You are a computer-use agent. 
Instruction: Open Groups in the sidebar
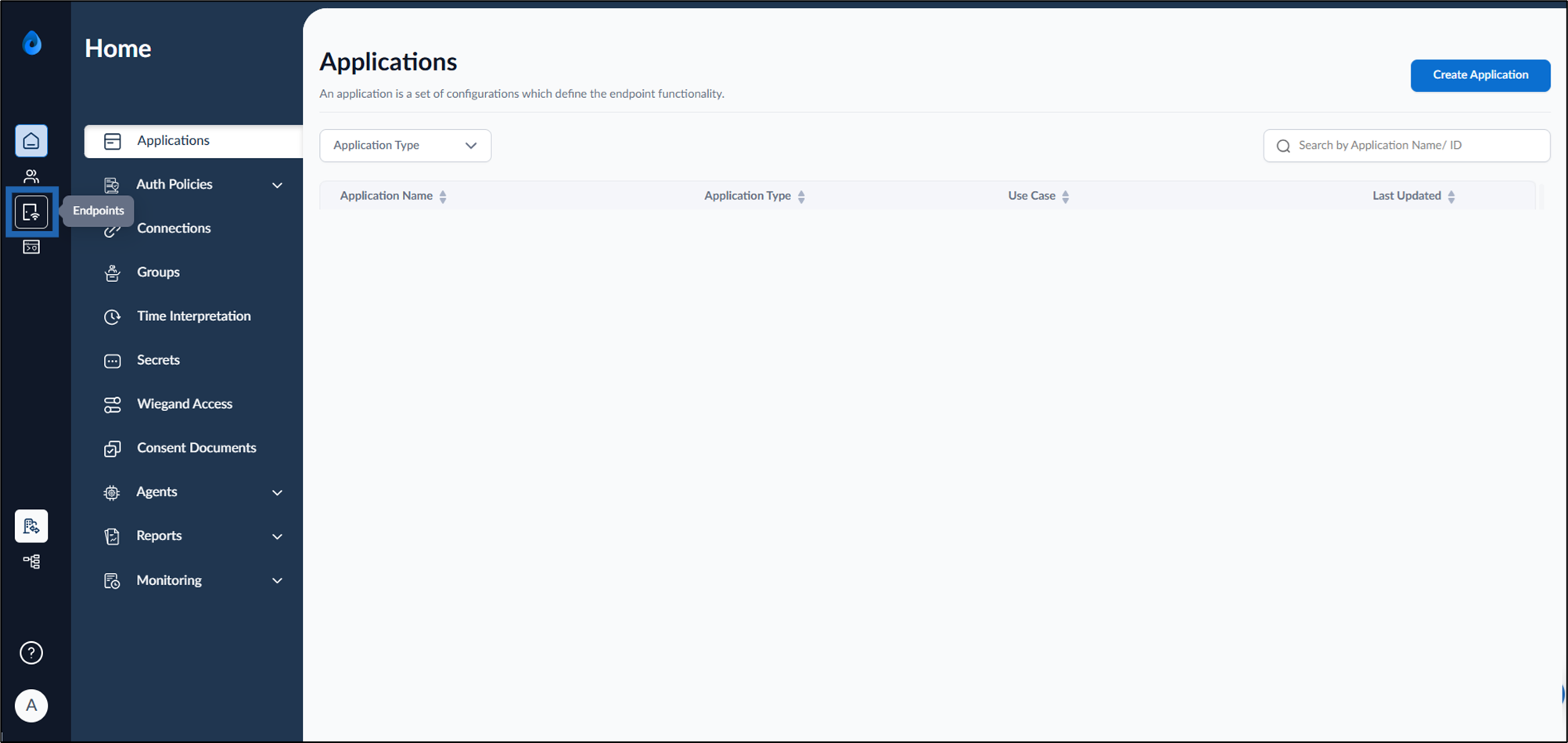coord(158,272)
